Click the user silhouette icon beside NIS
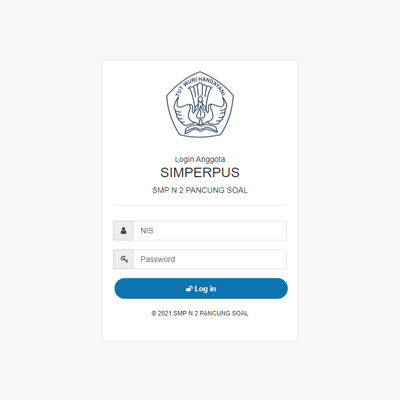This screenshot has height=400, width=400. coord(124,230)
